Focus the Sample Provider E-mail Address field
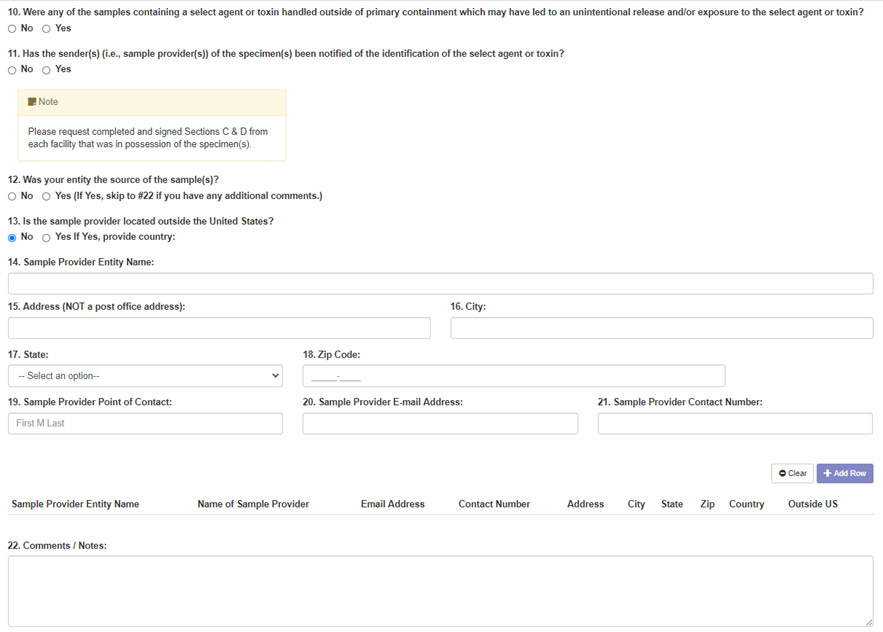The image size is (883, 632). [x=440, y=424]
